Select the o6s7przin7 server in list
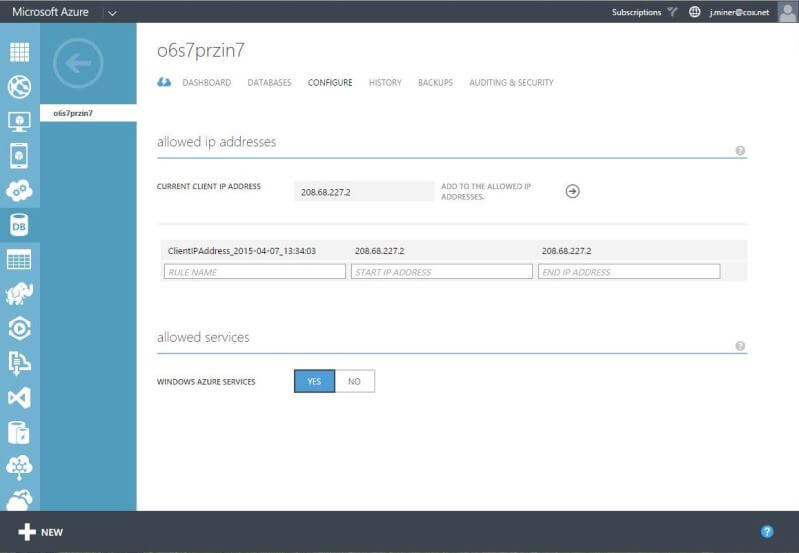 73,113
